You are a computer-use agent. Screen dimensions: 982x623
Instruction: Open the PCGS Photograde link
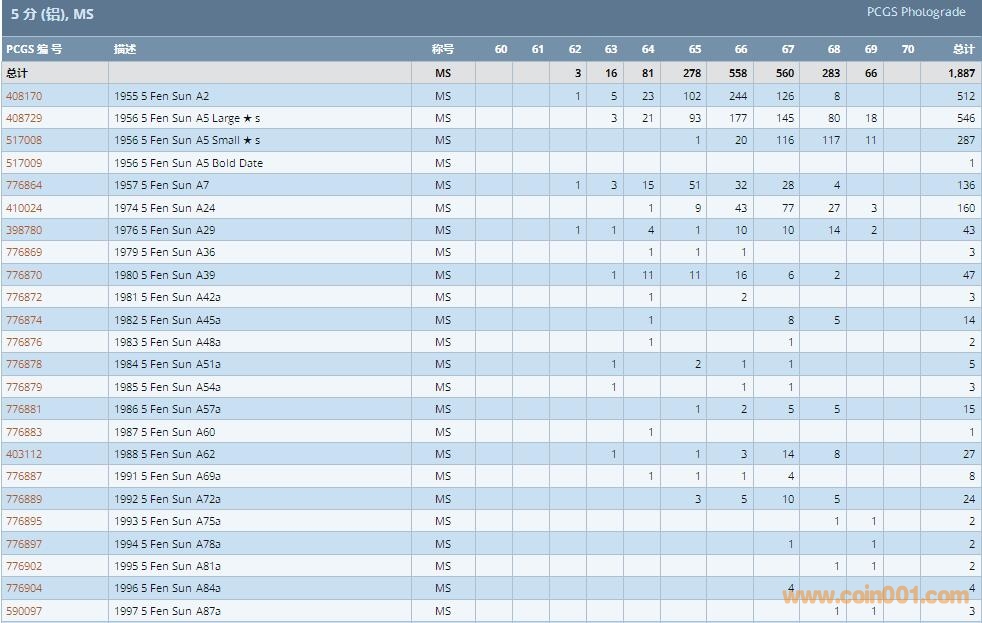pos(916,12)
